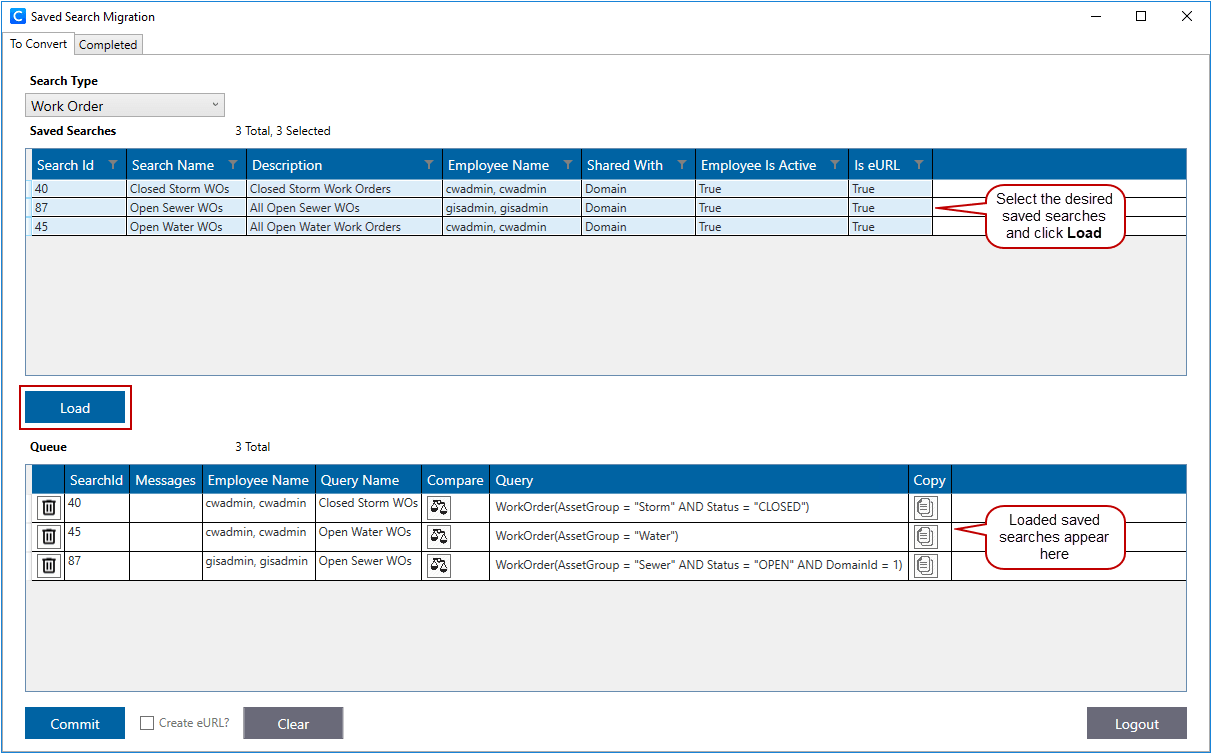Click the Storm CLOSED query text in queue
Viewport: 1212px width, 754px height.
[652, 507]
